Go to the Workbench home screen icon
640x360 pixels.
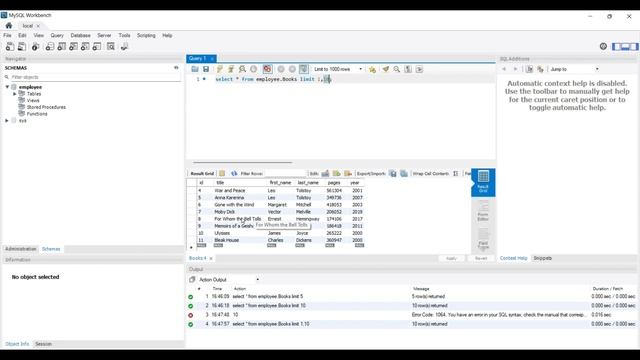point(9,25)
